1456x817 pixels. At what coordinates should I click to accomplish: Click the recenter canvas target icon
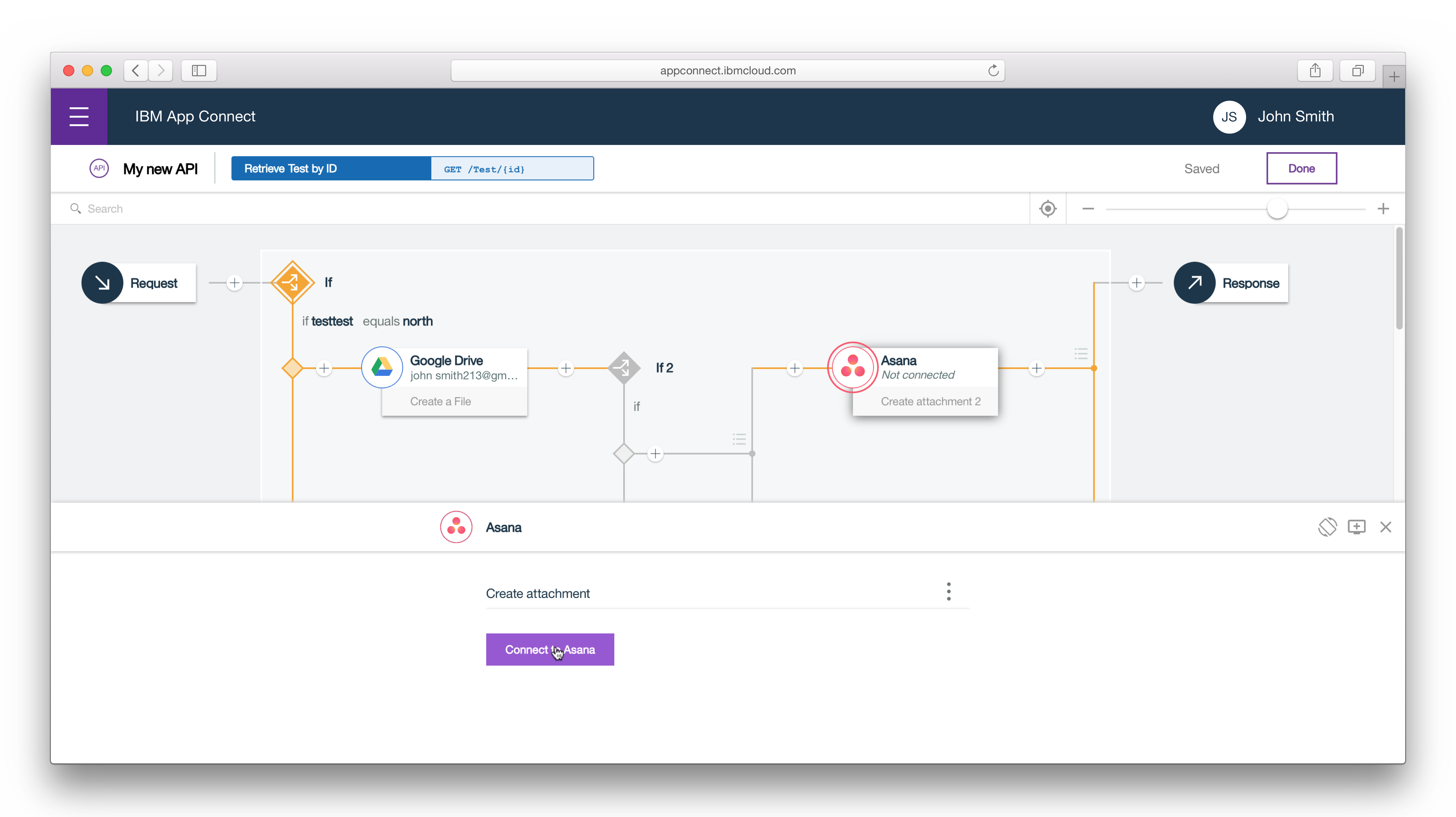[1047, 209]
